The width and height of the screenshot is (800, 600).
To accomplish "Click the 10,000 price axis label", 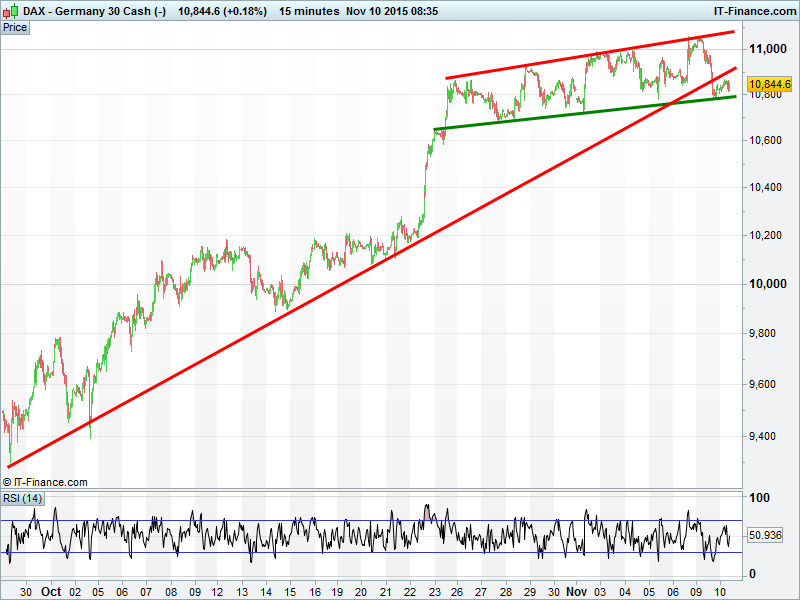I will point(766,284).
